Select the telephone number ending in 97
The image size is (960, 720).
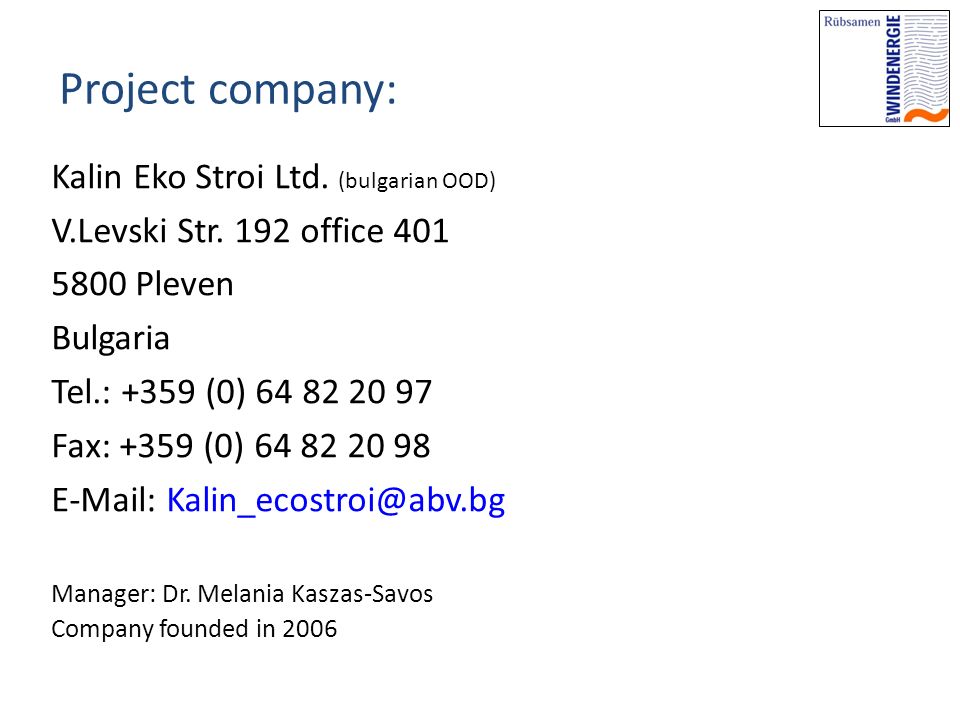pyautogui.click(x=277, y=392)
